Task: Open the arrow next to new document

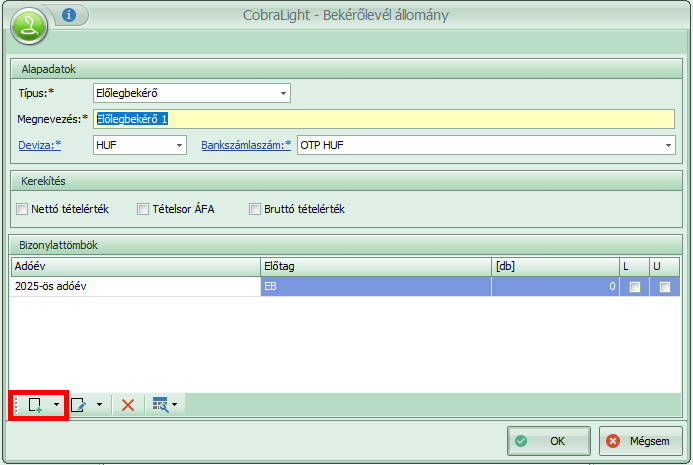Action: [56, 405]
